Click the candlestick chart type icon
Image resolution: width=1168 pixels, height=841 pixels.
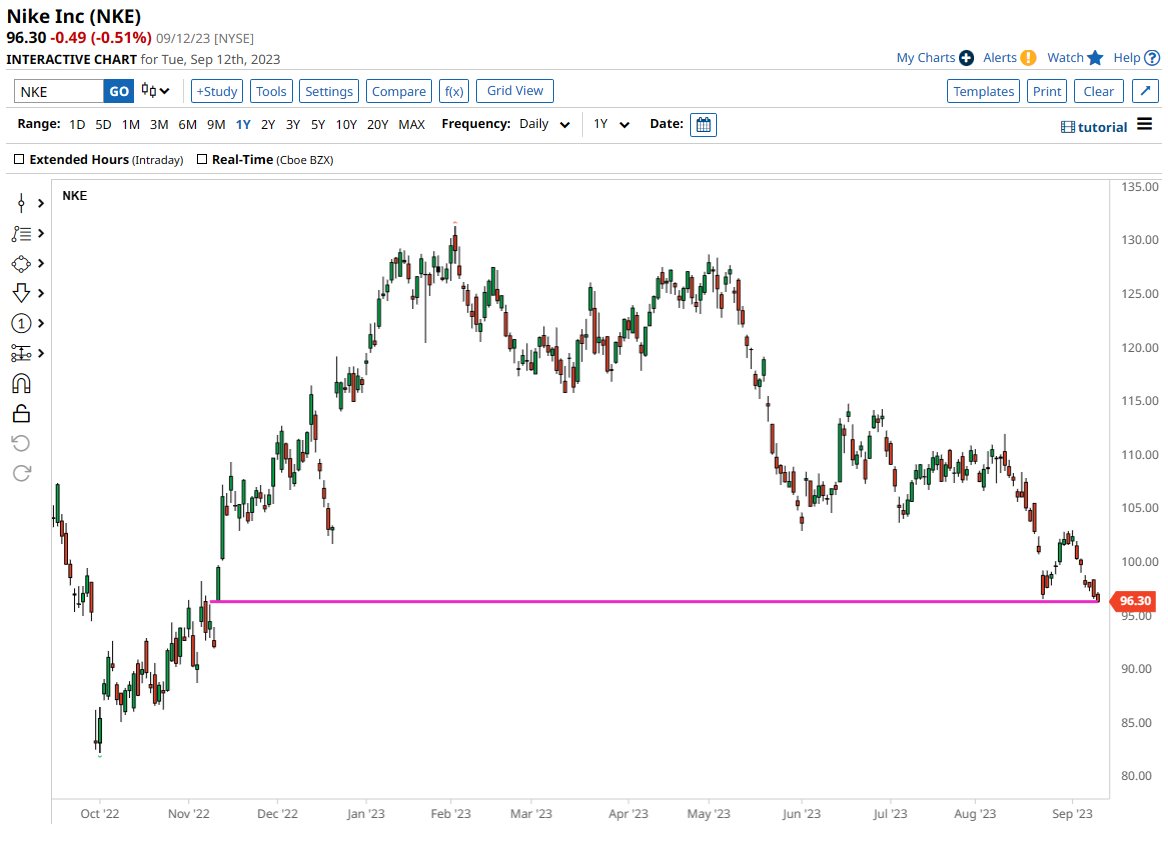(149, 91)
